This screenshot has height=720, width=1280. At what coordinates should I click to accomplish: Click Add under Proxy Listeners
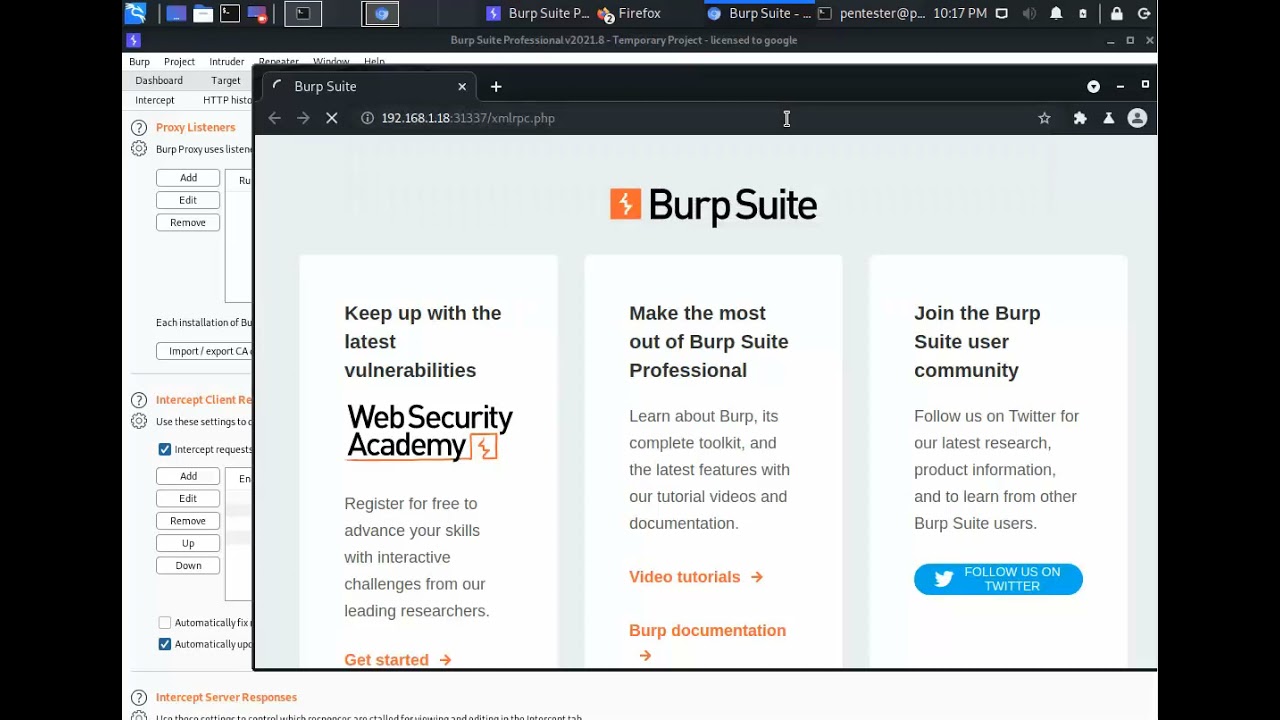coord(188,178)
